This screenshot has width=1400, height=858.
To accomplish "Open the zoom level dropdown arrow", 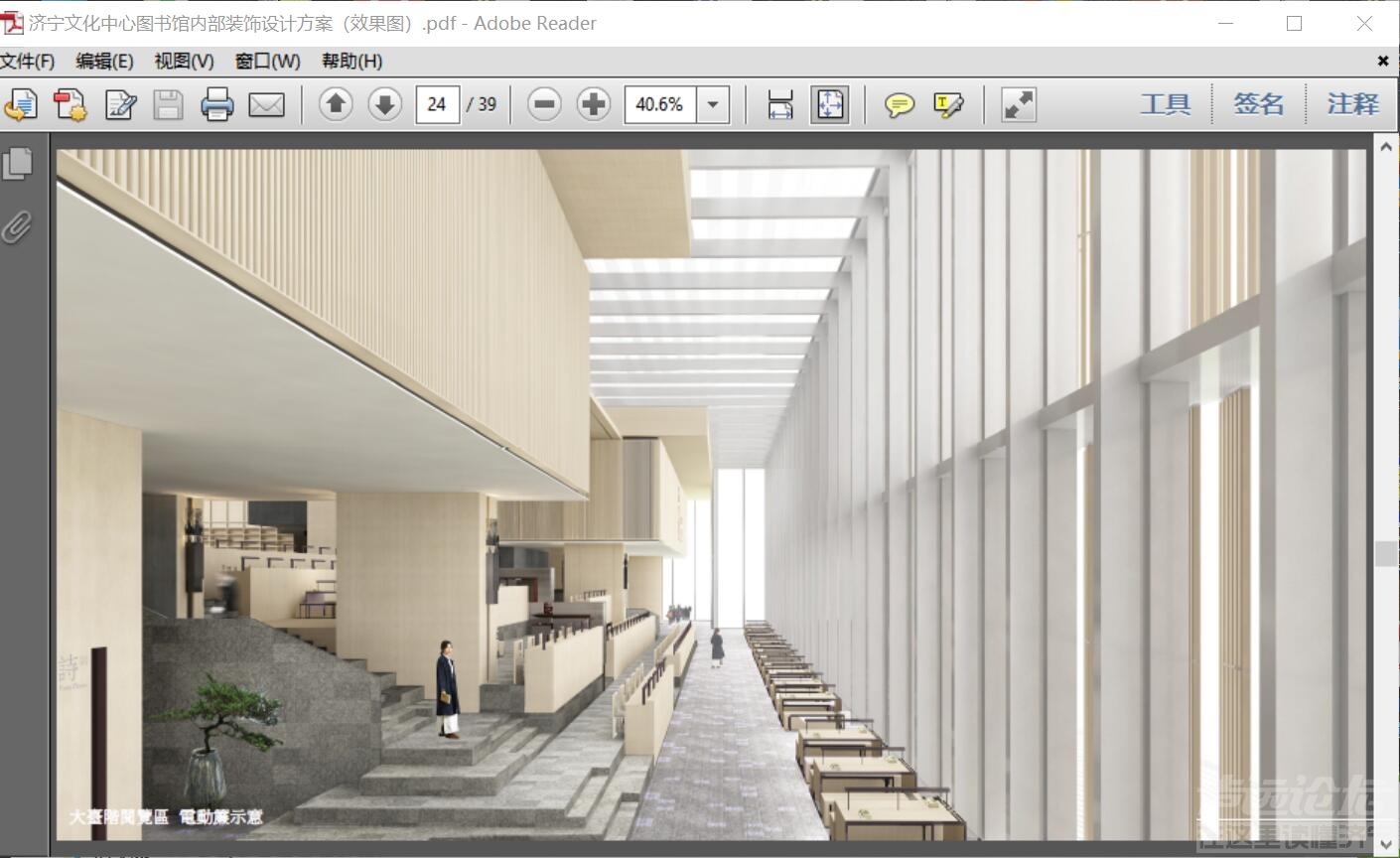I will pos(713,104).
